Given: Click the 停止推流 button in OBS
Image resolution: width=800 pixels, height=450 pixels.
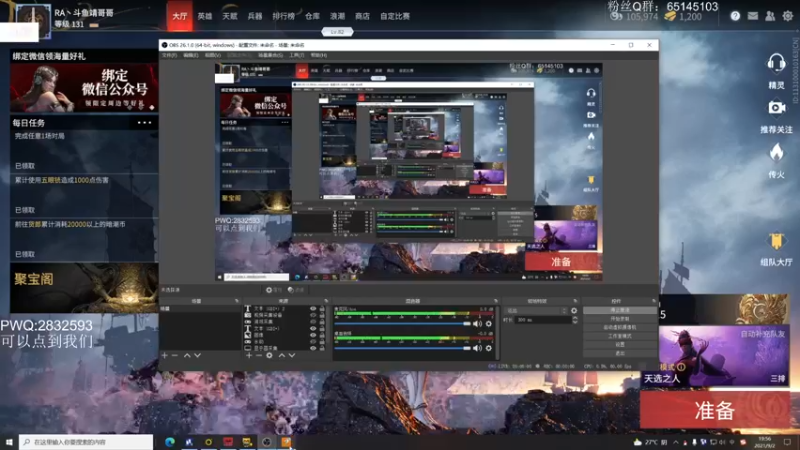Looking at the screenshot, I should pos(619,310).
